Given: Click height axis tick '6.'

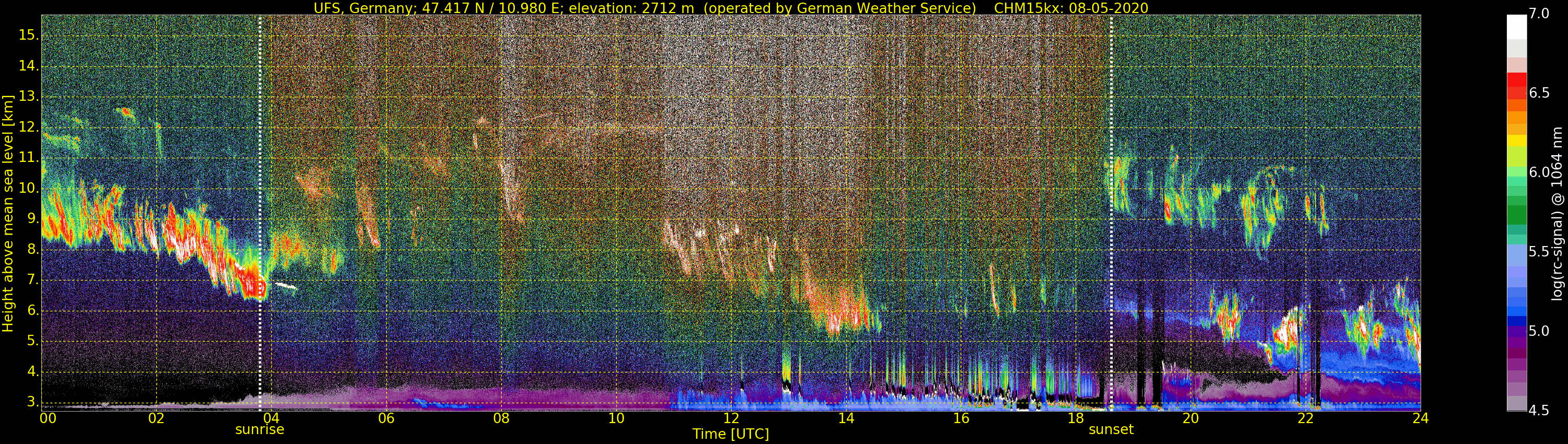Looking at the screenshot, I should click(x=33, y=311).
